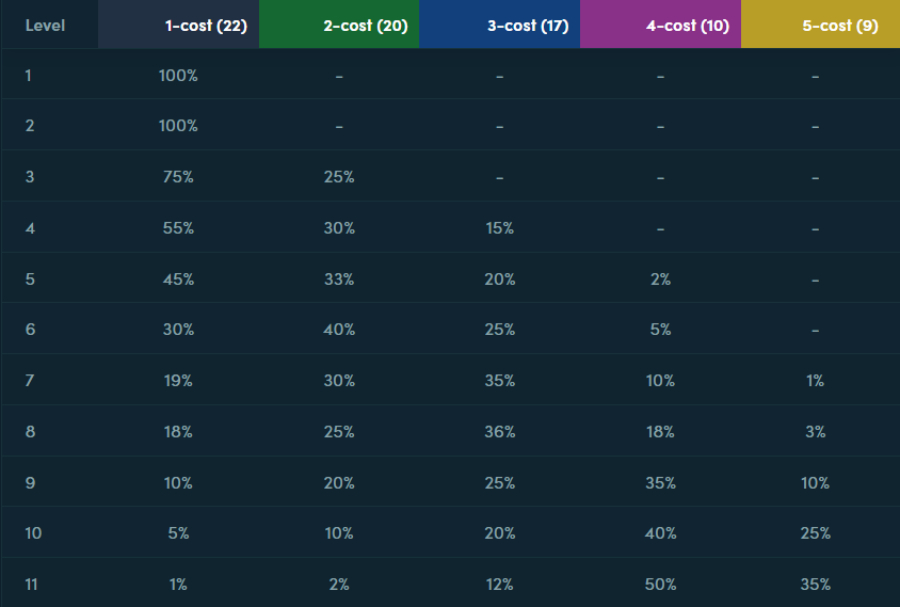Select the gold 5-cost (9) header
Viewport: 900px width, 607px height.
coord(840,25)
